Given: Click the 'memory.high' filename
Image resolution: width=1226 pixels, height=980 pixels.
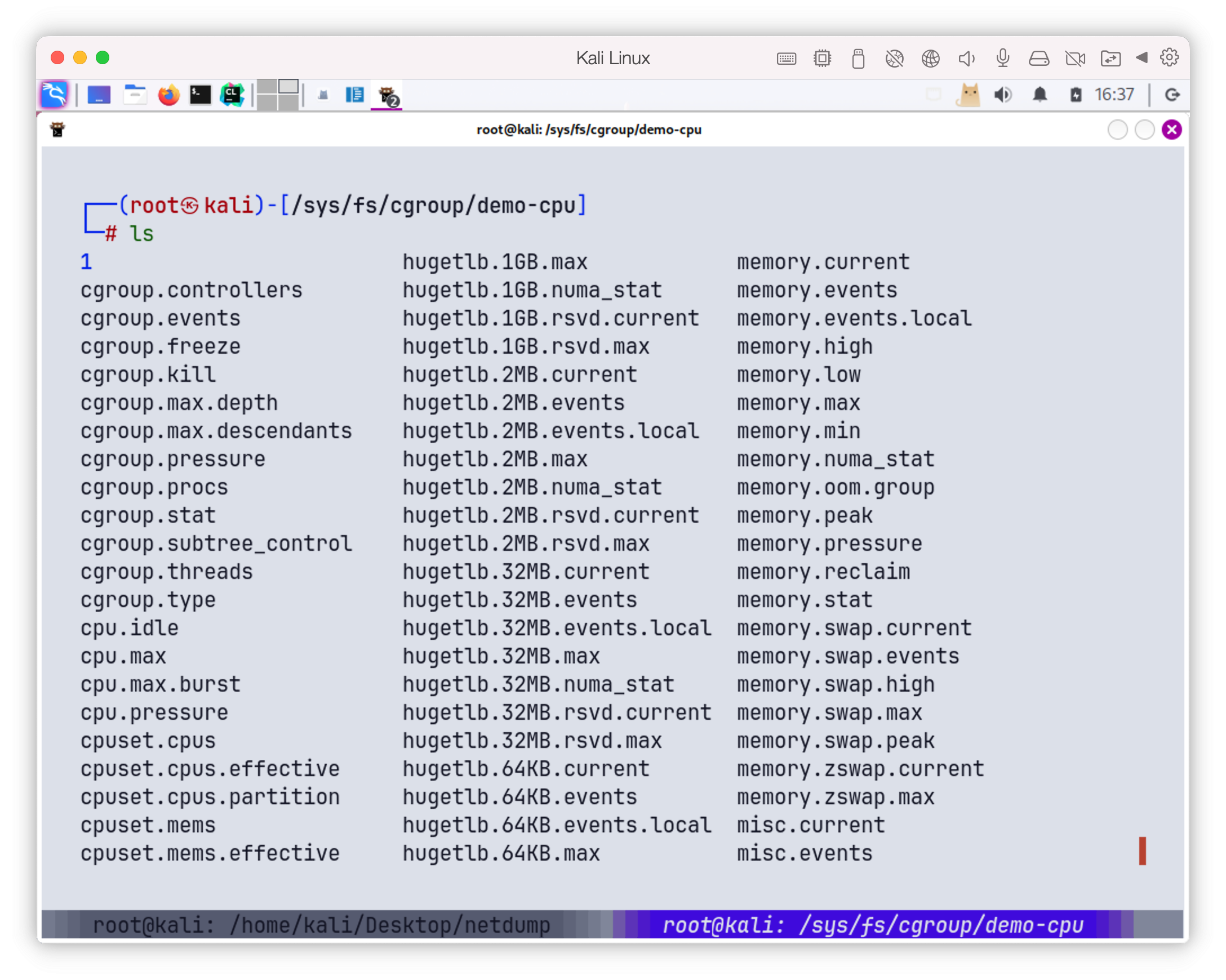Looking at the screenshot, I should (x=805, y=347).
